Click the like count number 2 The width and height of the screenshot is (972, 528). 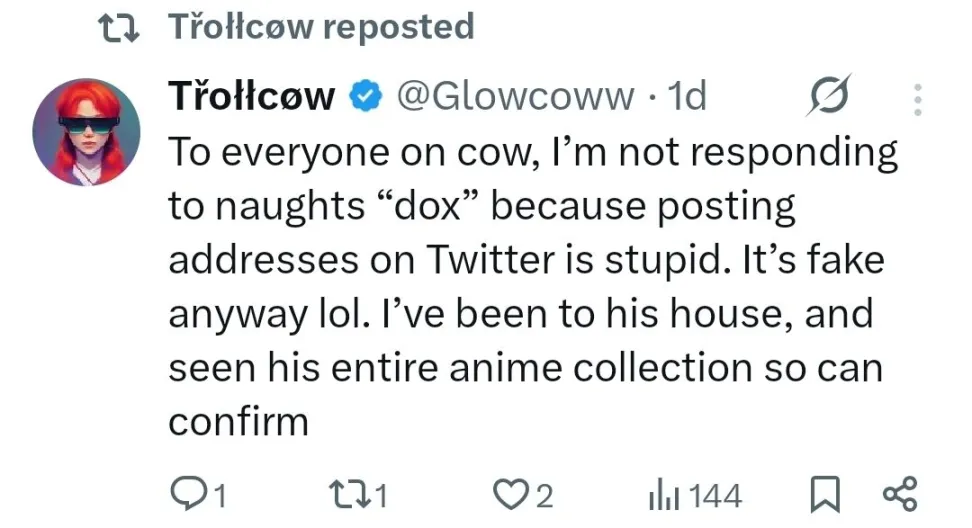[x=544, y=495]
